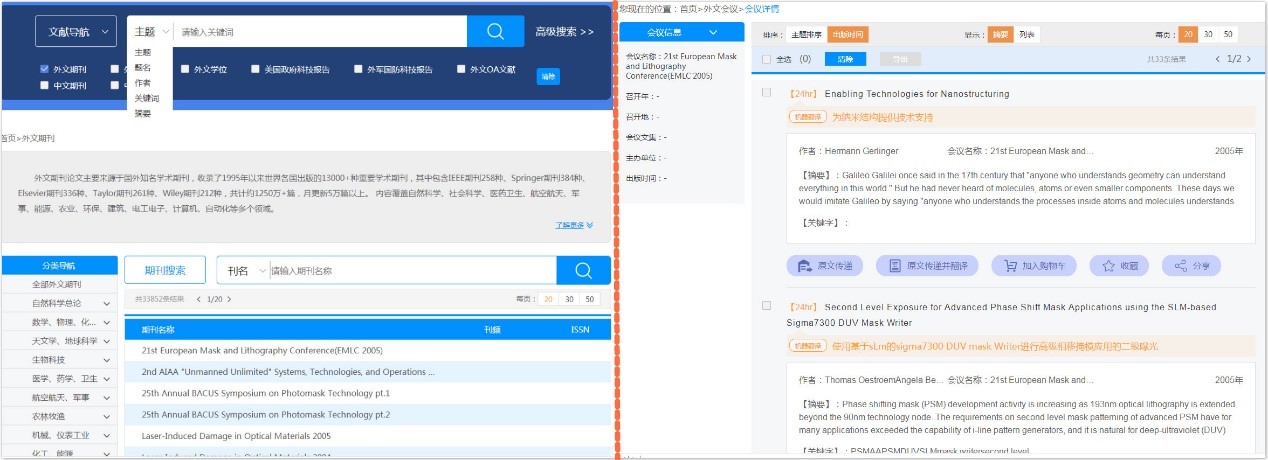Click the 请输入关键词 keyword input field
1268x460 pixels.
coord(320,32)
